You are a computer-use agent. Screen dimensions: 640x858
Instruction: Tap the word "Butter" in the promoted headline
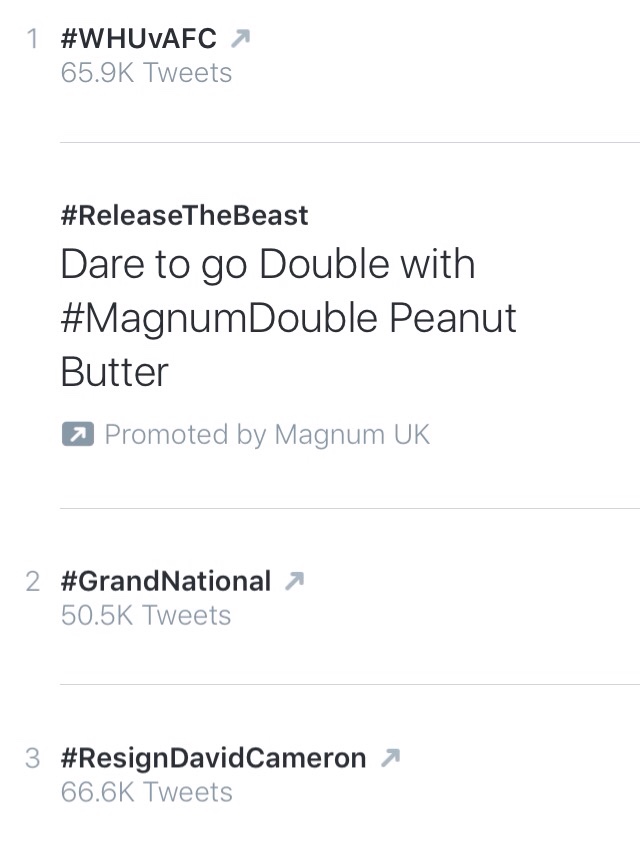coord(114,372)
